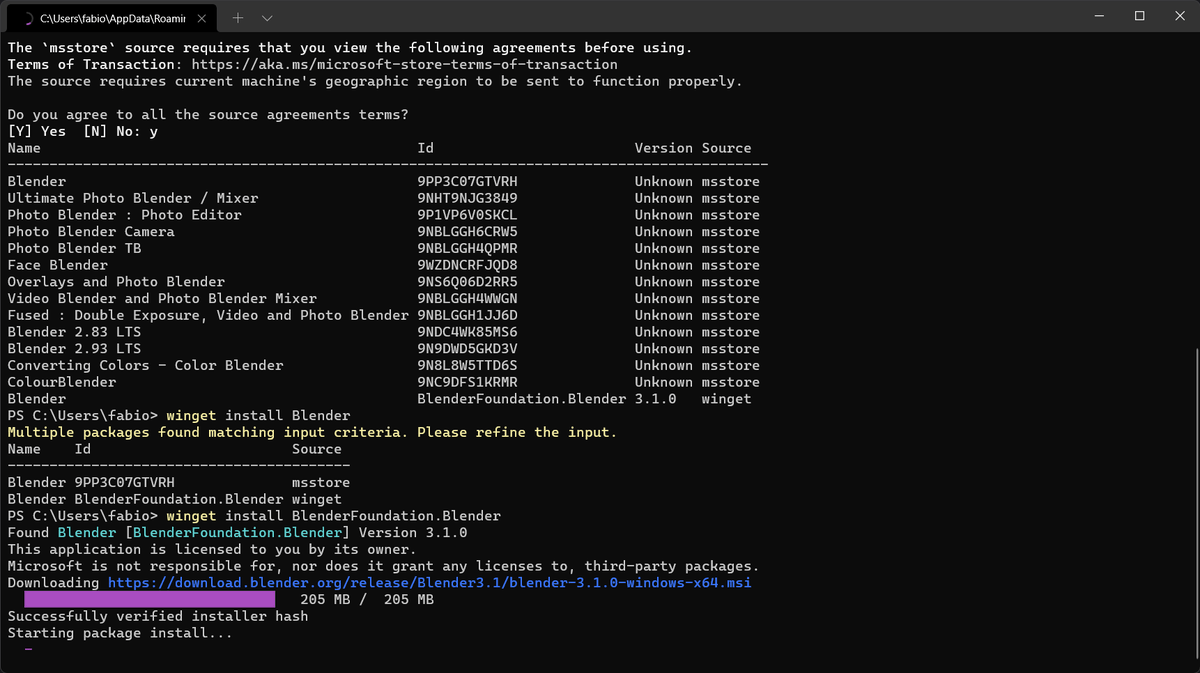The width and height of the screenshot is (1200, 673).
Task: Click the 'winget install BlenderFoundation.Blender' command
Action: point(333,516)
